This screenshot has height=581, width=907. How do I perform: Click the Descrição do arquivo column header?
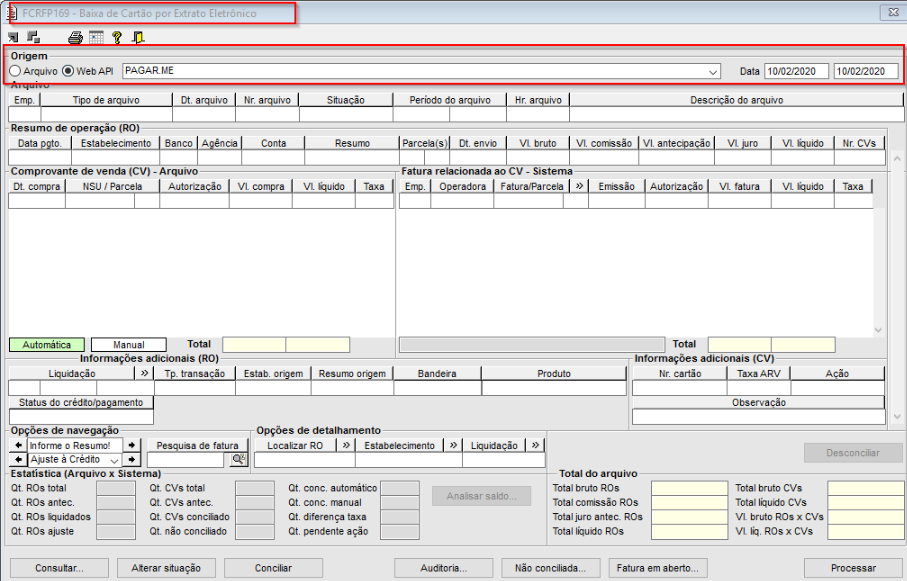pyautogui.click(x=736, y=100)
